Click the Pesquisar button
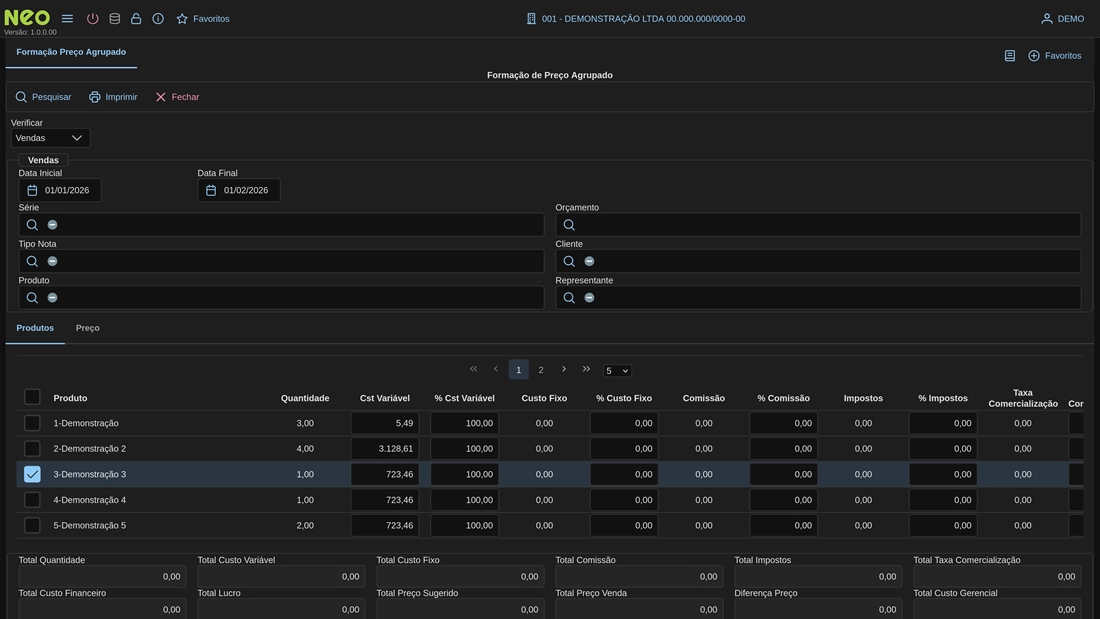 click(43, 97)
